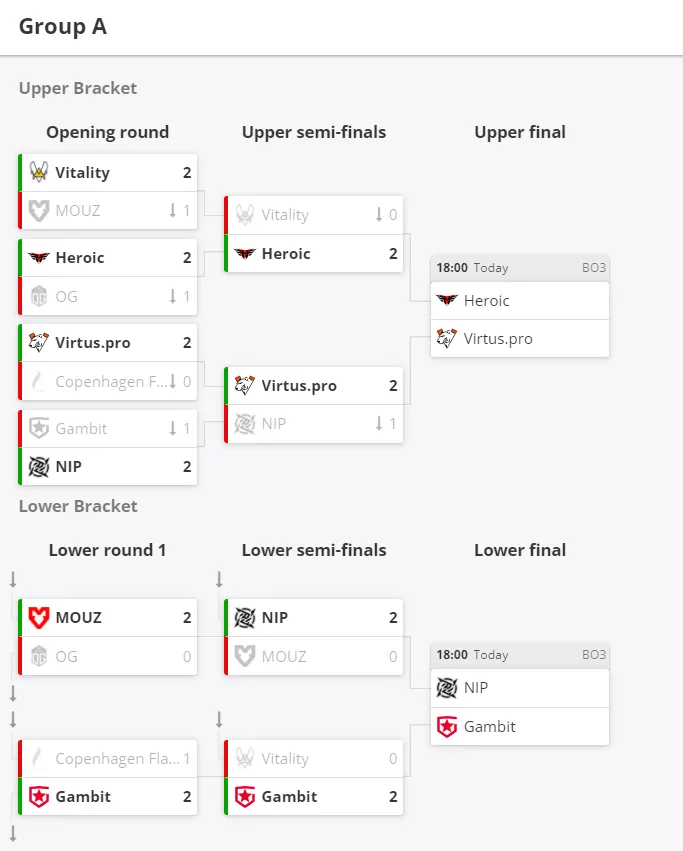
Task: Click NIP logo in Lower final match
Action: click(x=447, y=688)
